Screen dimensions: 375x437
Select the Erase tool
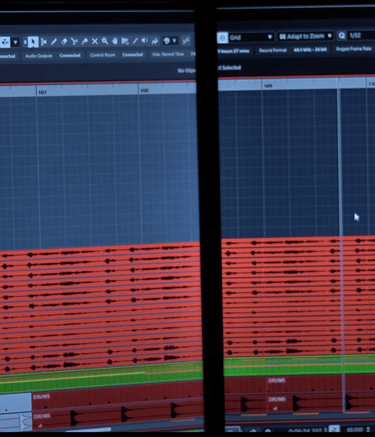[x=64, y=42]
